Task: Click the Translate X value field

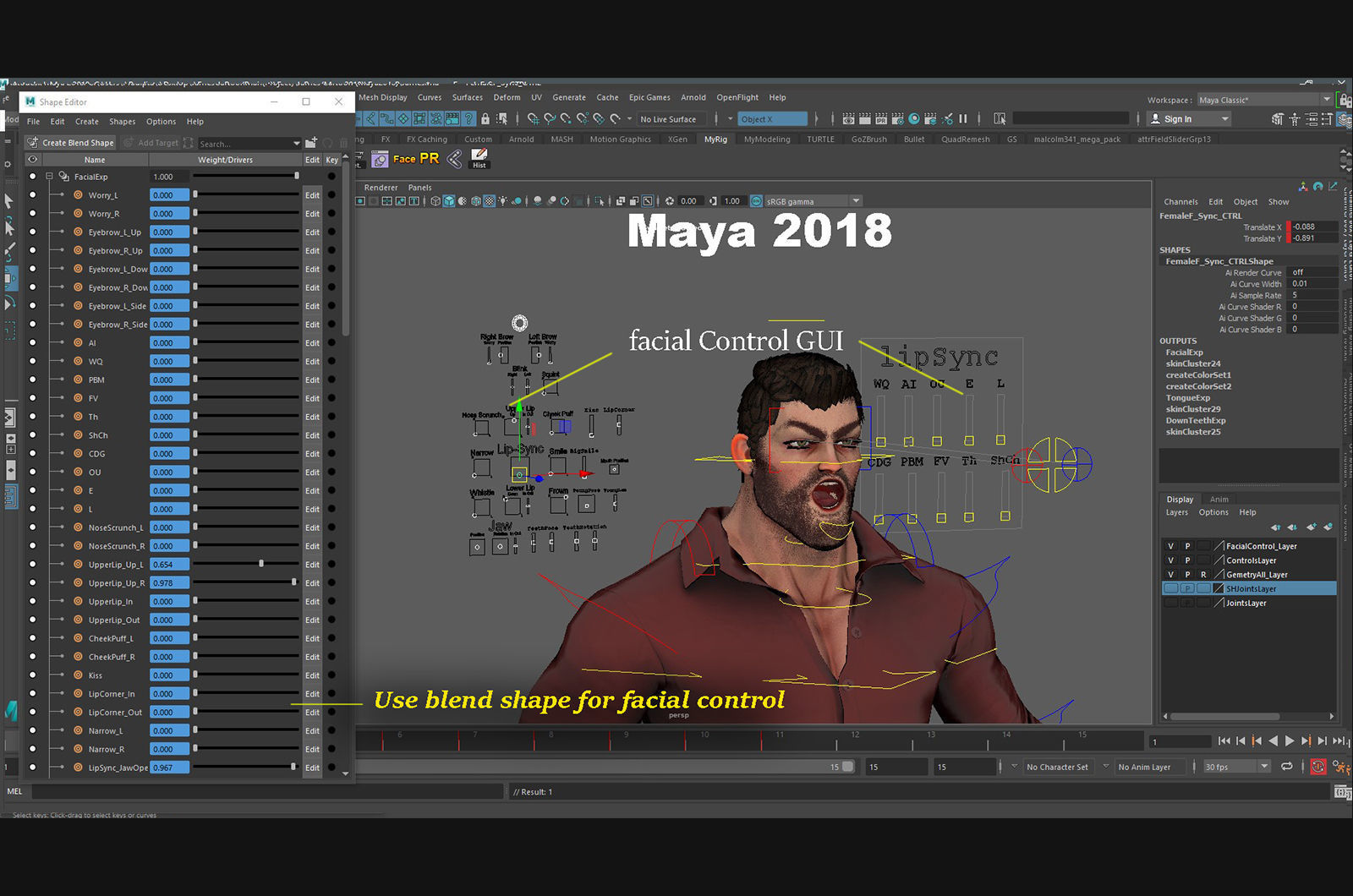Action: click(x=1313, y=227)
